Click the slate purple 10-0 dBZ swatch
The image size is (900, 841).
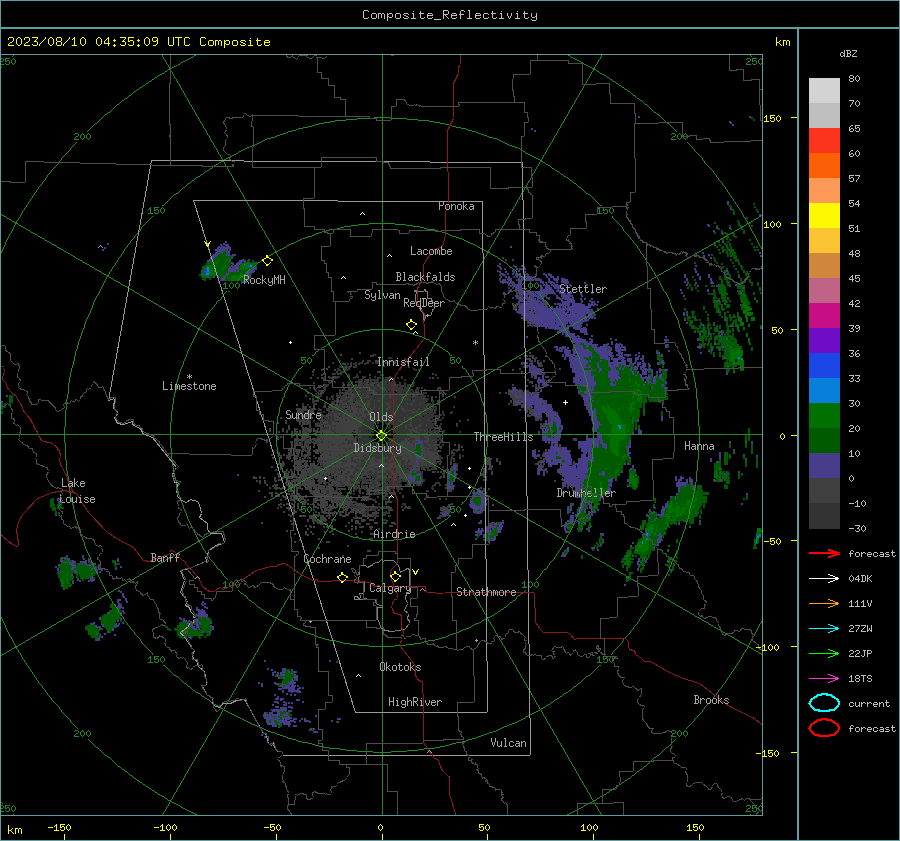click(x=824, y=466)
